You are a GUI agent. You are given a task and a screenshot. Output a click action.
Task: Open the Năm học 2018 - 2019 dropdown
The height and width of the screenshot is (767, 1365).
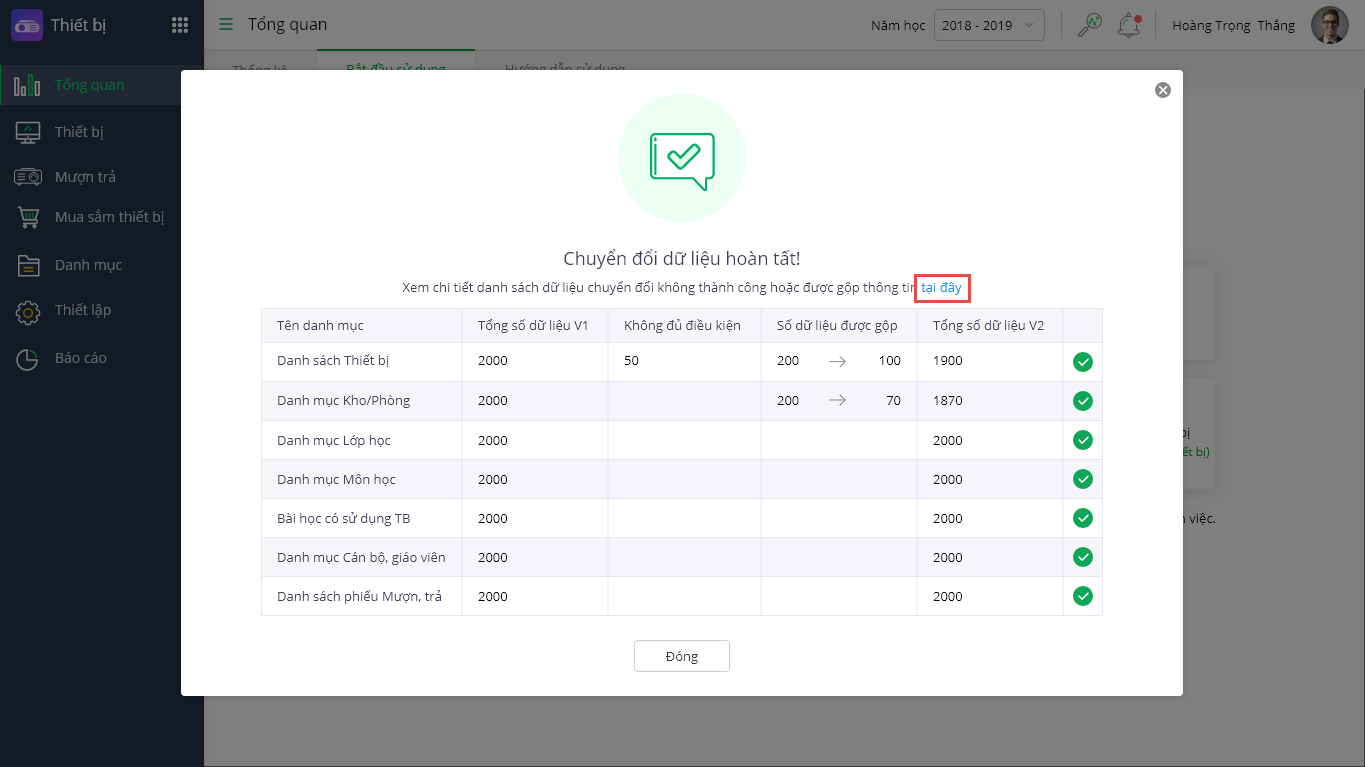coord(989,25)
